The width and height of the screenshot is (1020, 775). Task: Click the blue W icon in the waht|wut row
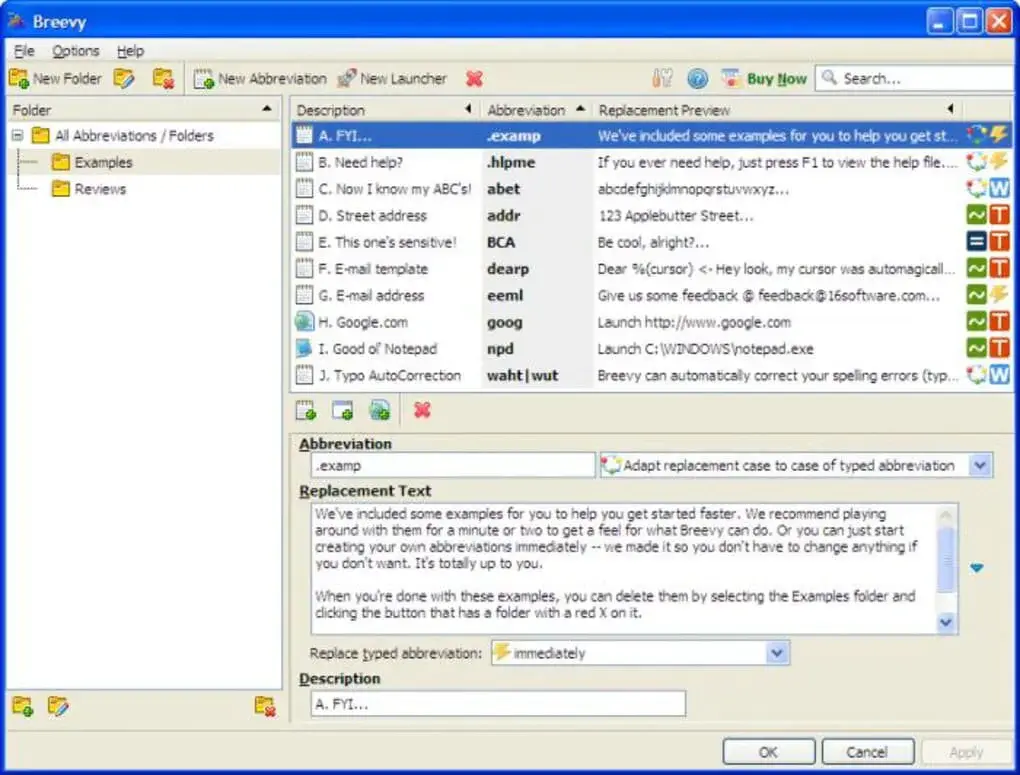click(x=999, y=375)
